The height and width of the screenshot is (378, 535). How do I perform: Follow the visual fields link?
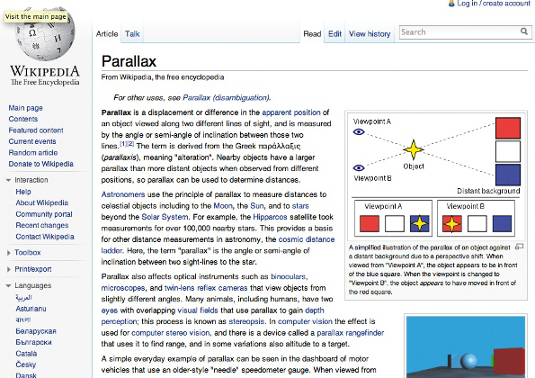pyautogui.click(x=198, y=310)
